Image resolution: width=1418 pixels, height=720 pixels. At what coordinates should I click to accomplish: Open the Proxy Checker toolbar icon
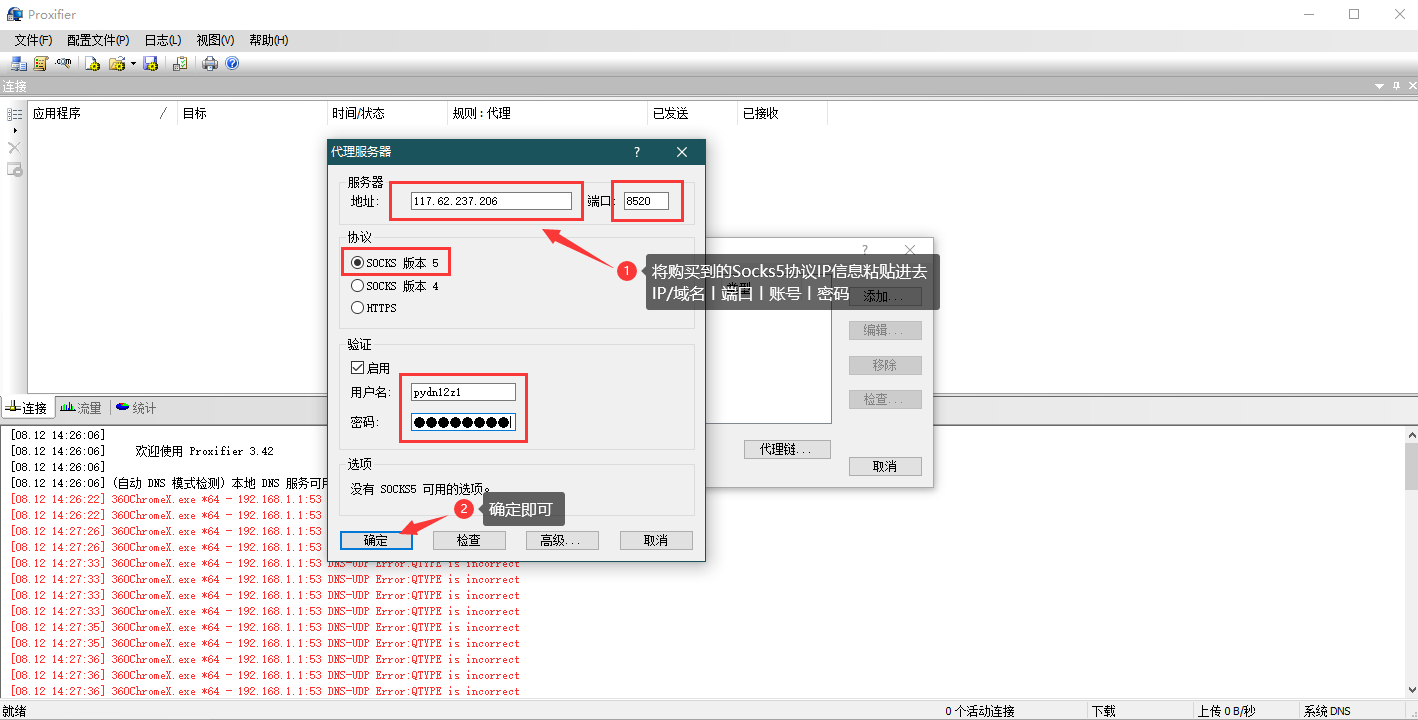pyautogui.click(x=180, y=63)
